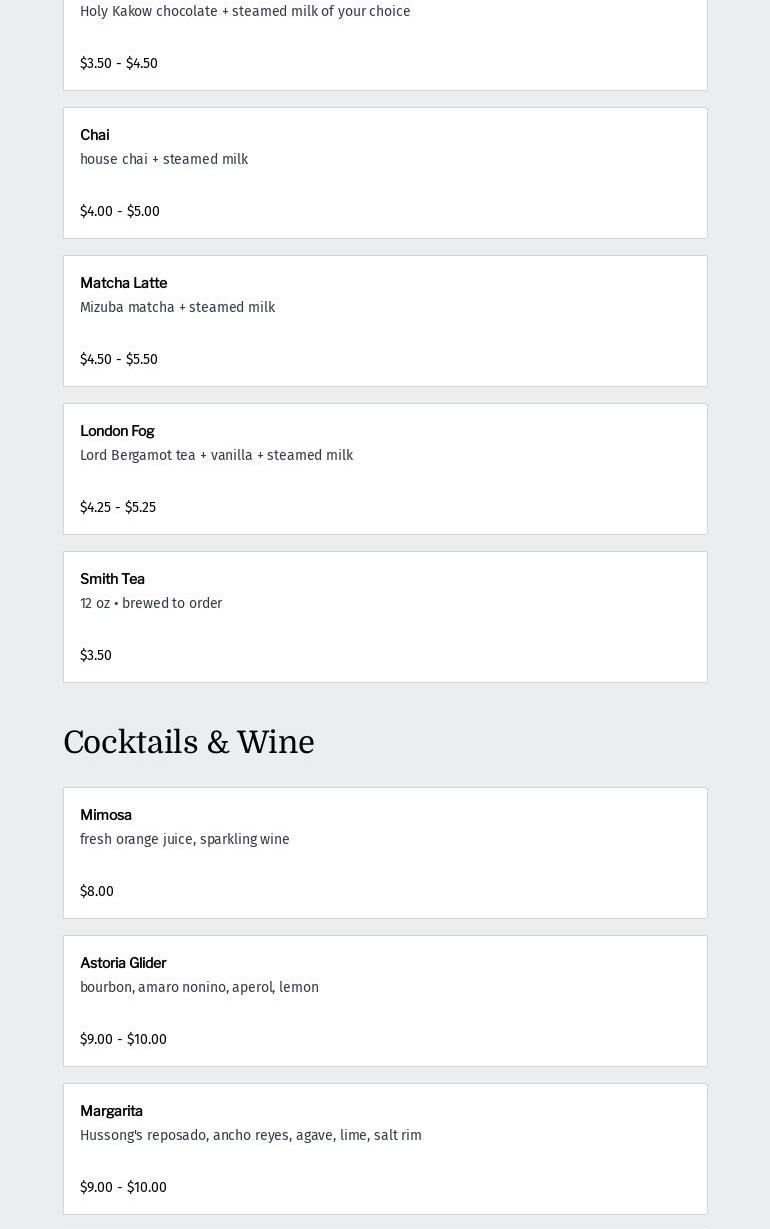Click the bourbon, amaro nonino description
Viewport: 770px width, 1229px height.
click(199, 988)
